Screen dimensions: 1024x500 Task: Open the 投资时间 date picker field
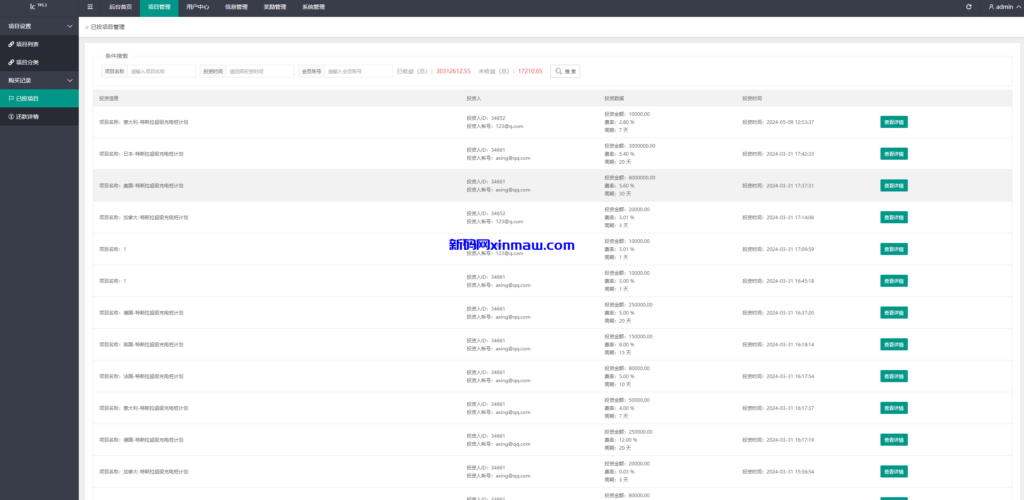pos(260,71)
